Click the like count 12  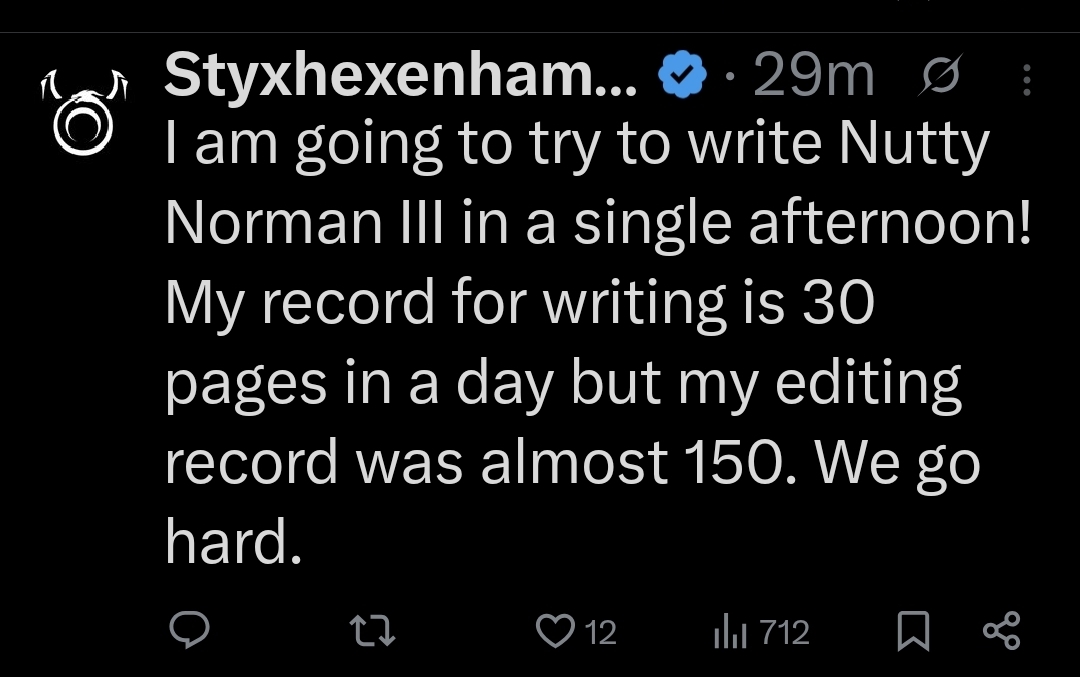(x=601, y=632)
